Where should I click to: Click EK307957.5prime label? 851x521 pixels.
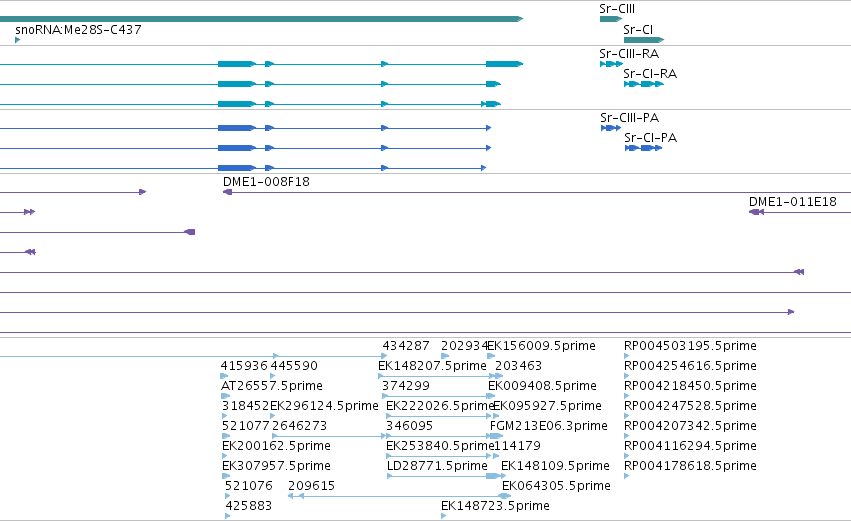coord(276,466)
